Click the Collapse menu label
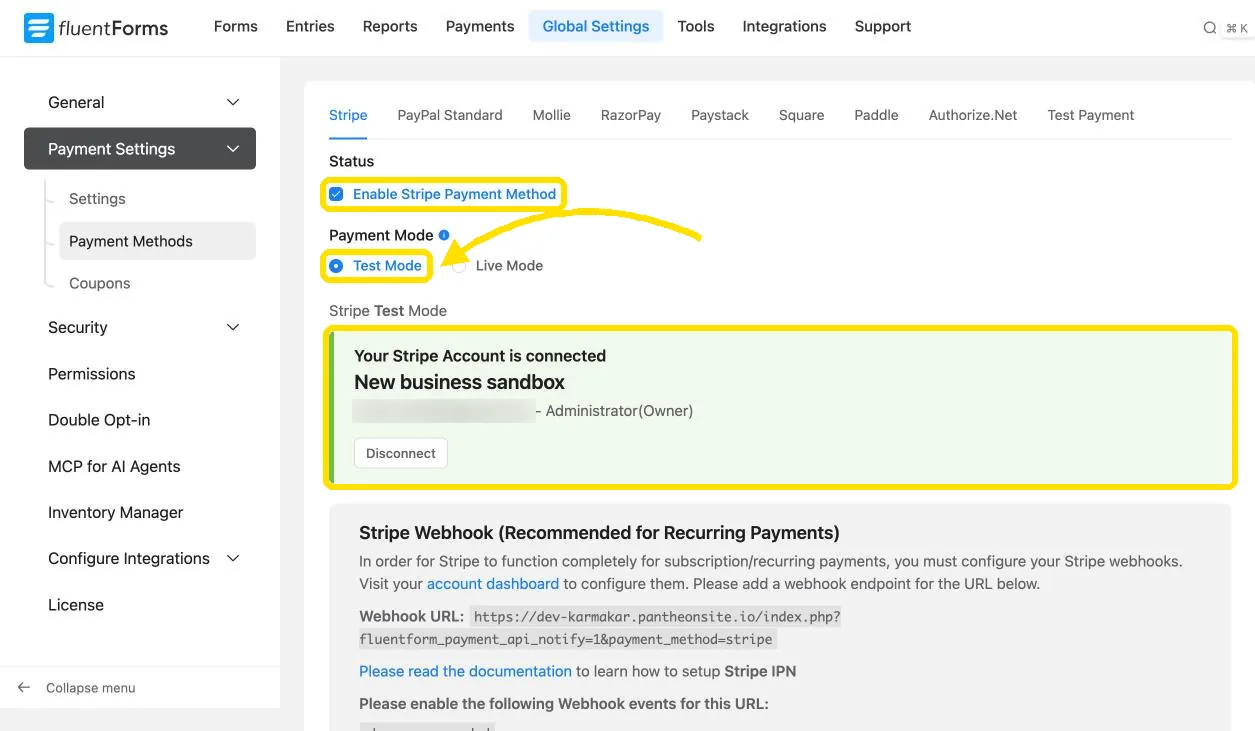The image size is (1255, 731). (91, 688)
